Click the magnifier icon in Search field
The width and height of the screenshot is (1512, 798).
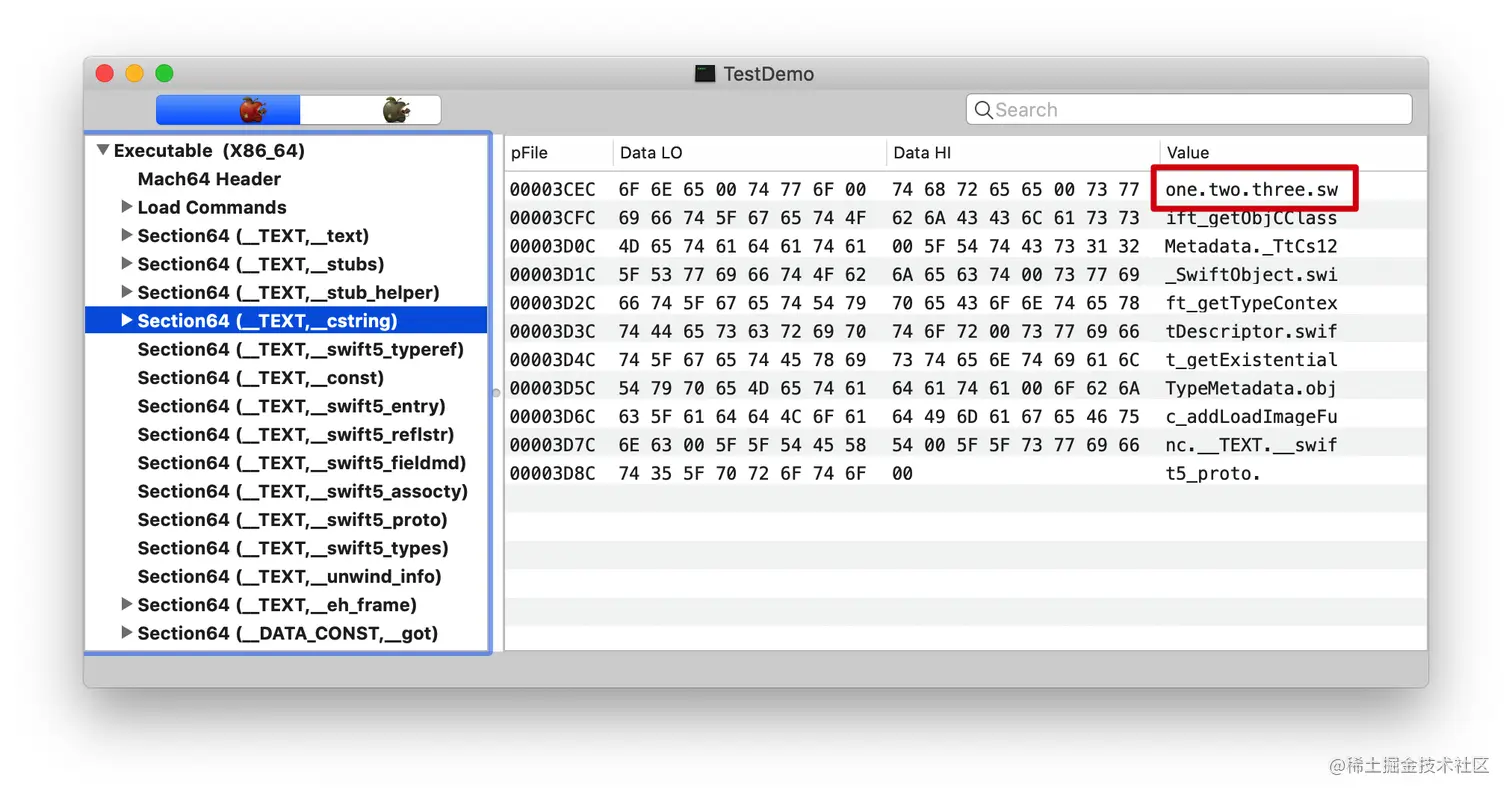pos(984,110)
